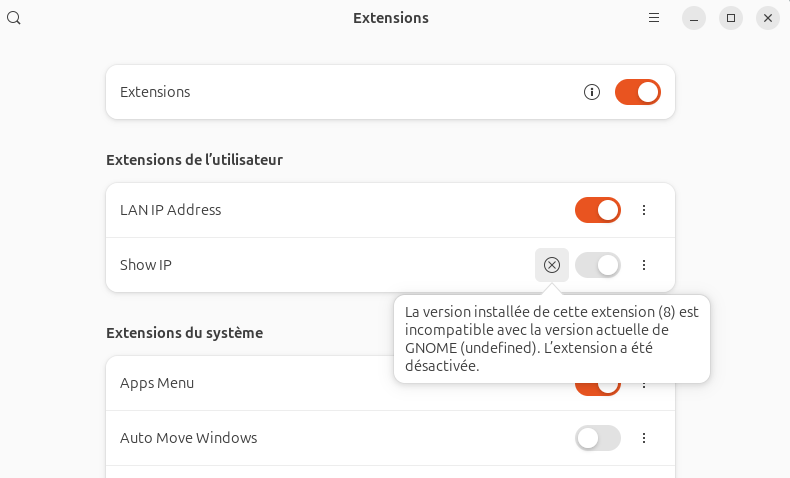Click the disabled Show IP switch
Screen dimensions: 790x478
tap(597, 265)
